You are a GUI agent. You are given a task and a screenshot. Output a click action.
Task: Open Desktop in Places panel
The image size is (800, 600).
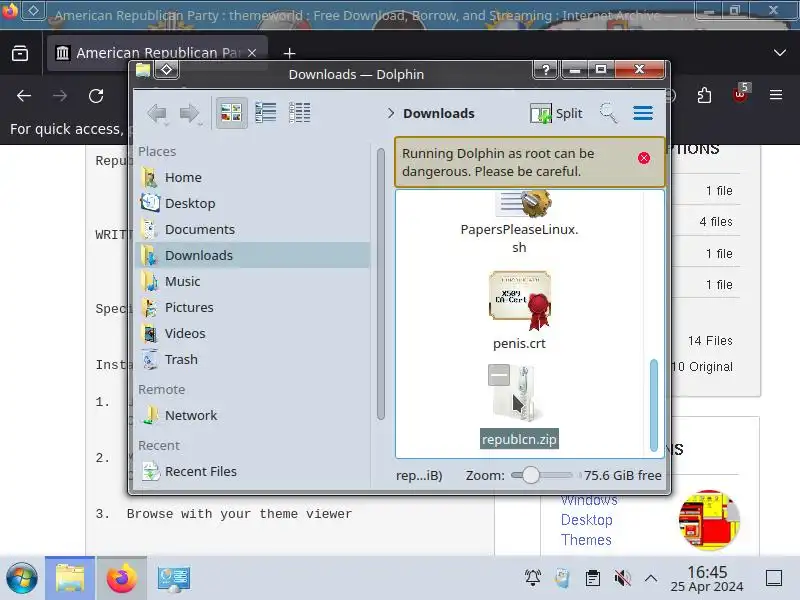coord(254,204)
